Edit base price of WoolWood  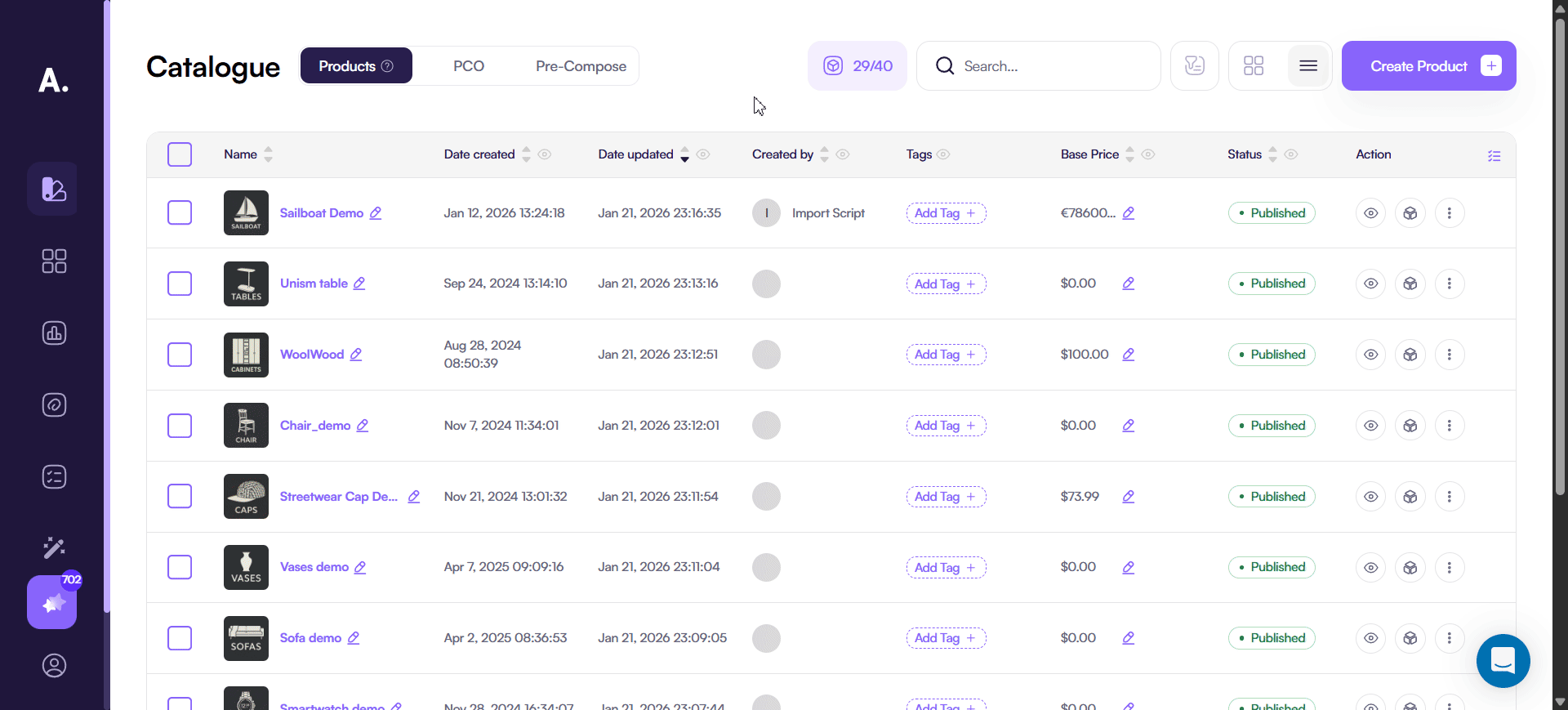point(1128,355)
